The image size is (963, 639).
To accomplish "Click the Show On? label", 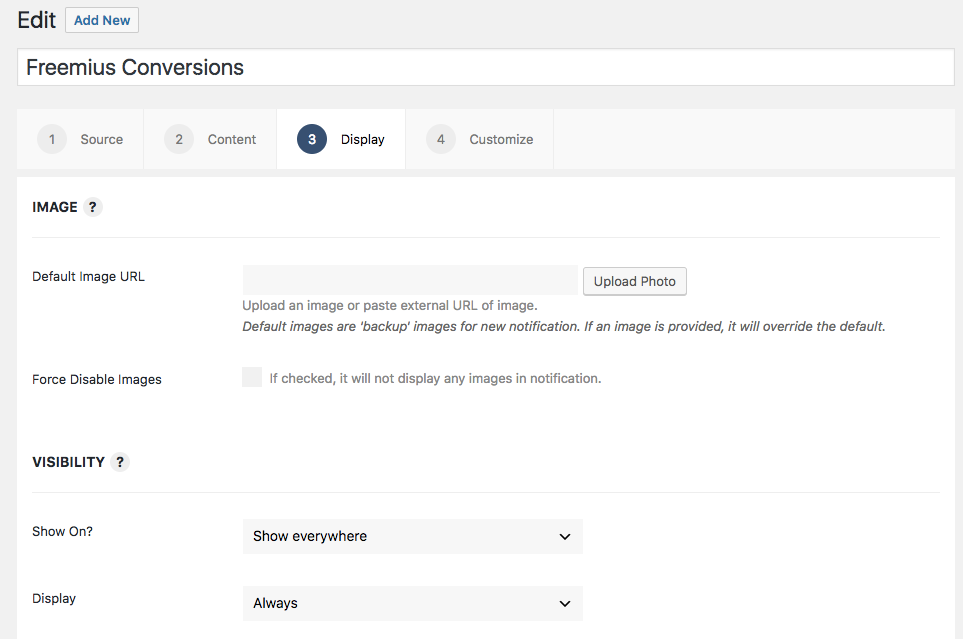I will click(x=62, y=531).
